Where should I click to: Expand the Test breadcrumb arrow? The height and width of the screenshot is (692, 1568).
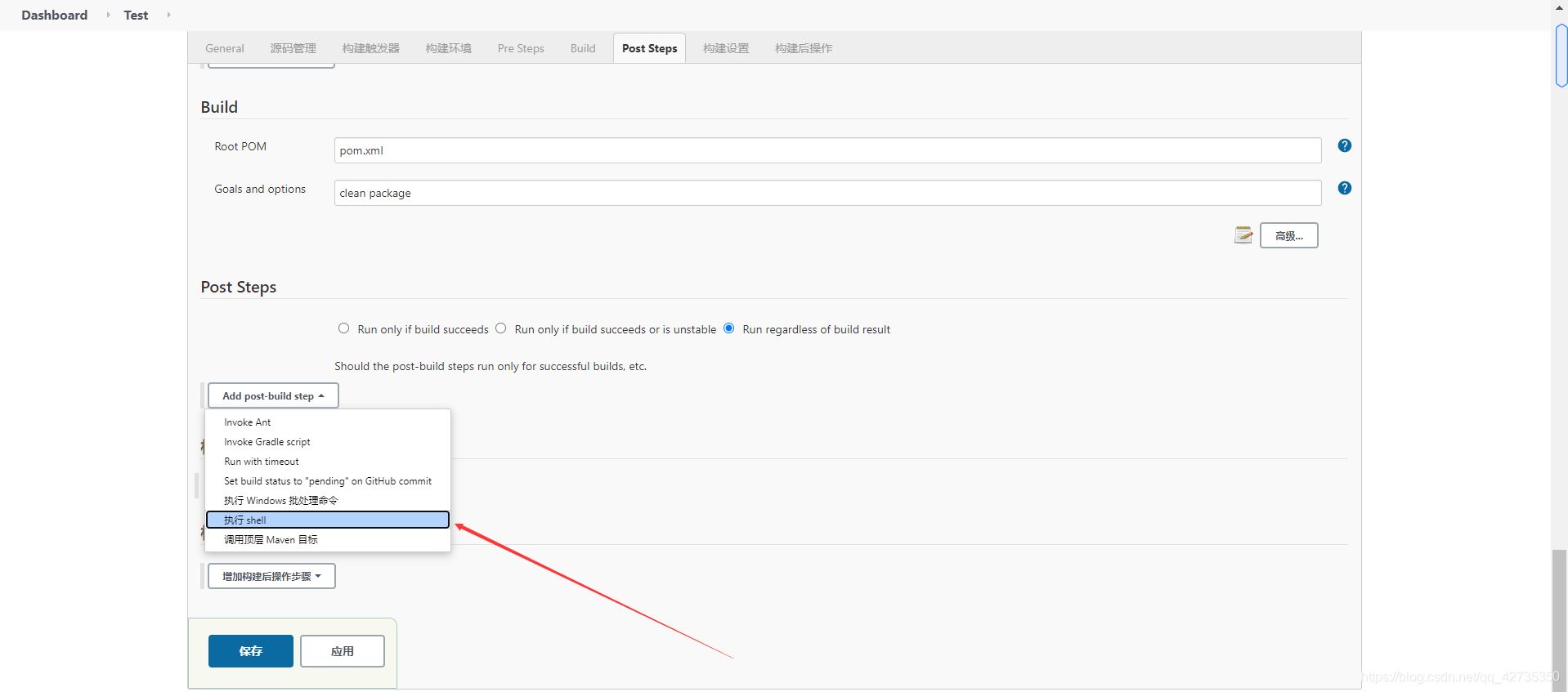tap(168, 15)
